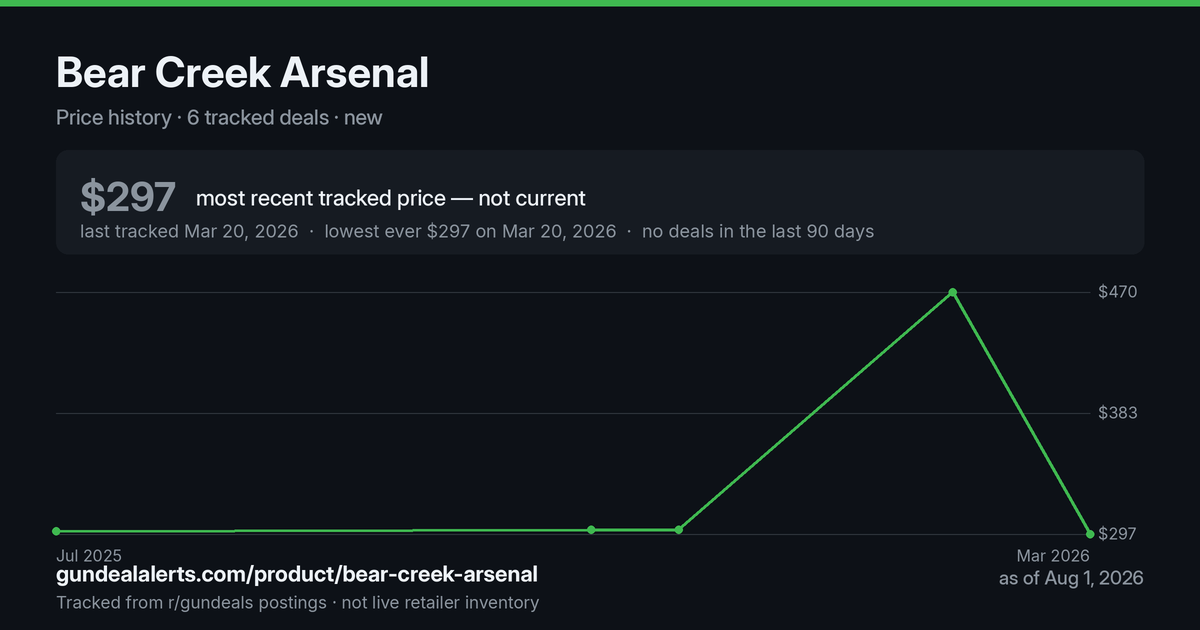Click the 'Price history · 6 tracked deals' subtitle
Viewport: 1200px width, 630px height.
pos(193,117)
